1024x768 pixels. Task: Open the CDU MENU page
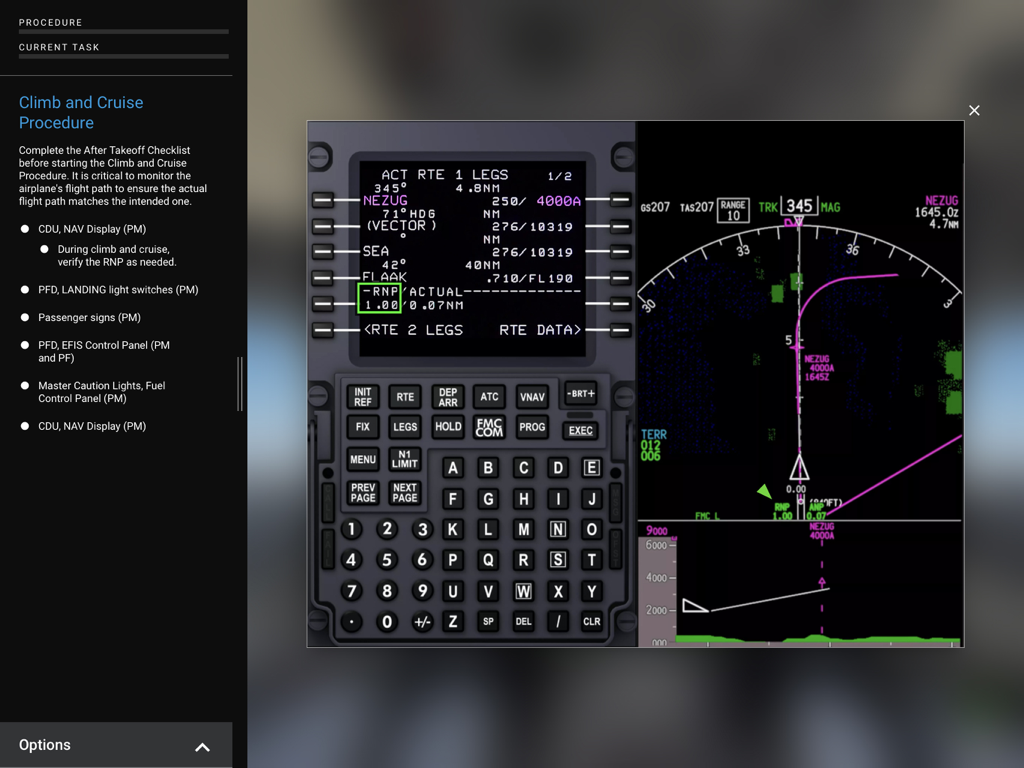[362, 459]
